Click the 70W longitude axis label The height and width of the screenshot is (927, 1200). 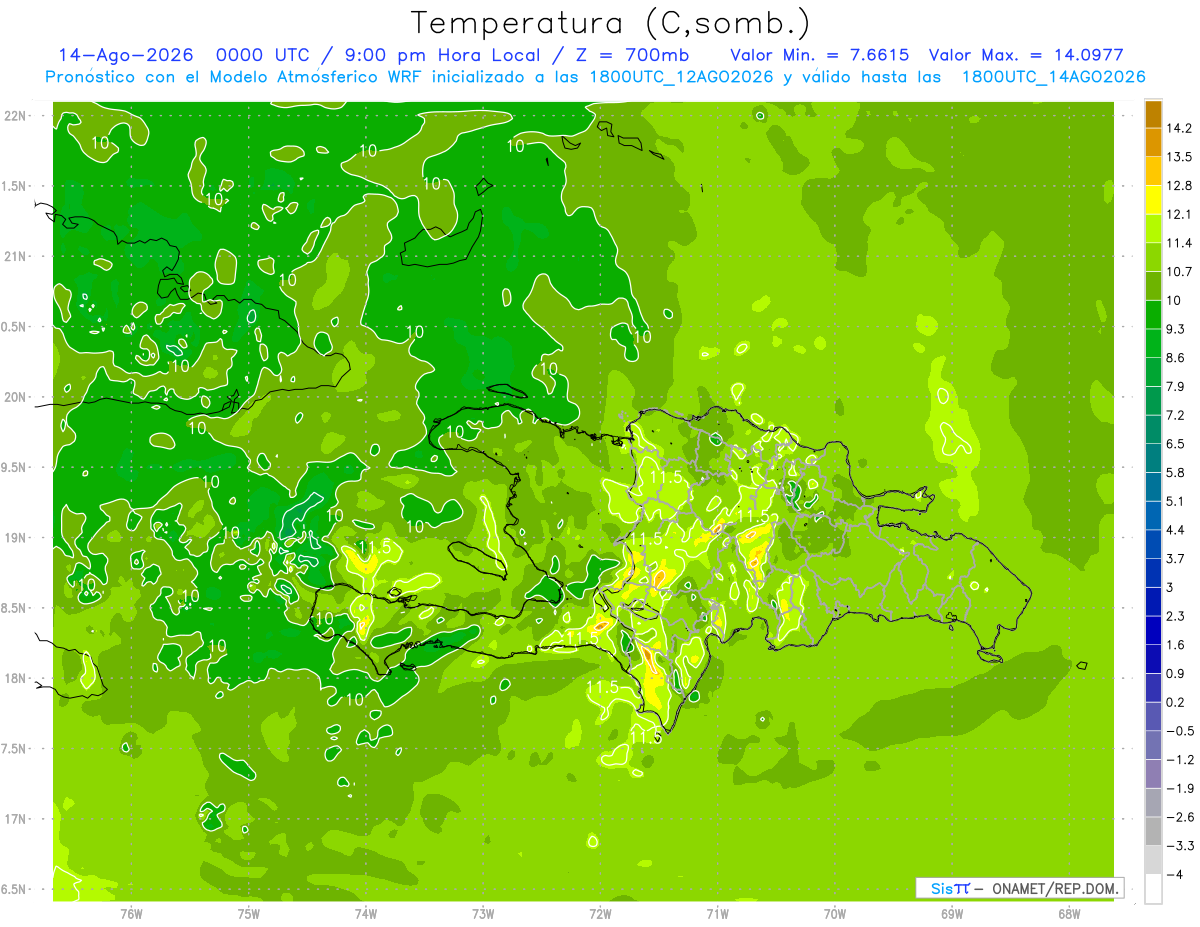point(834,913)
